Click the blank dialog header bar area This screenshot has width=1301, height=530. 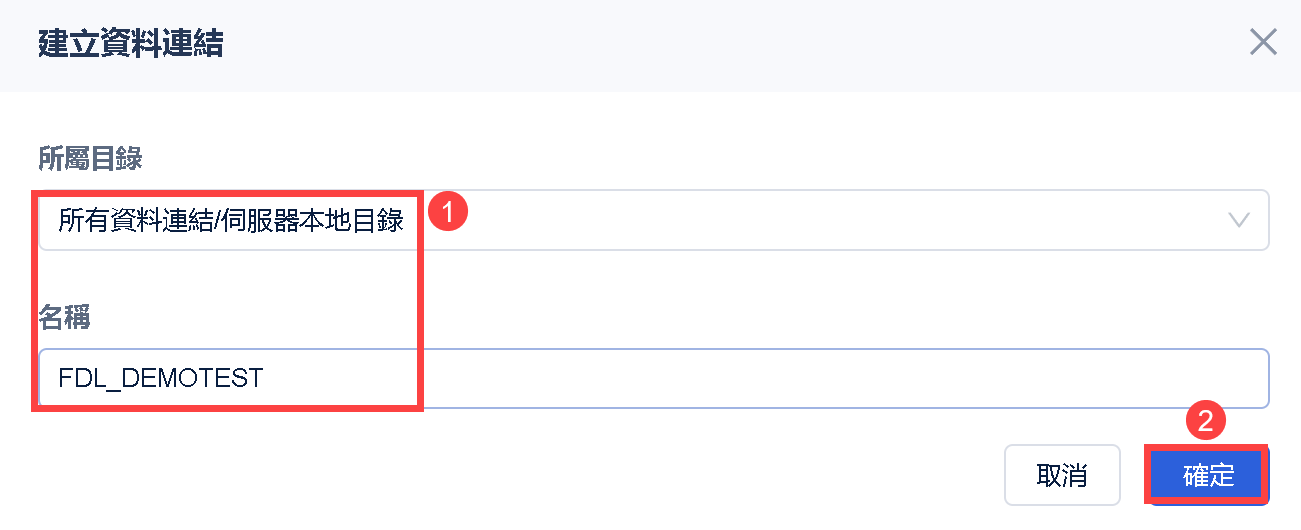[x=700, y=44]
